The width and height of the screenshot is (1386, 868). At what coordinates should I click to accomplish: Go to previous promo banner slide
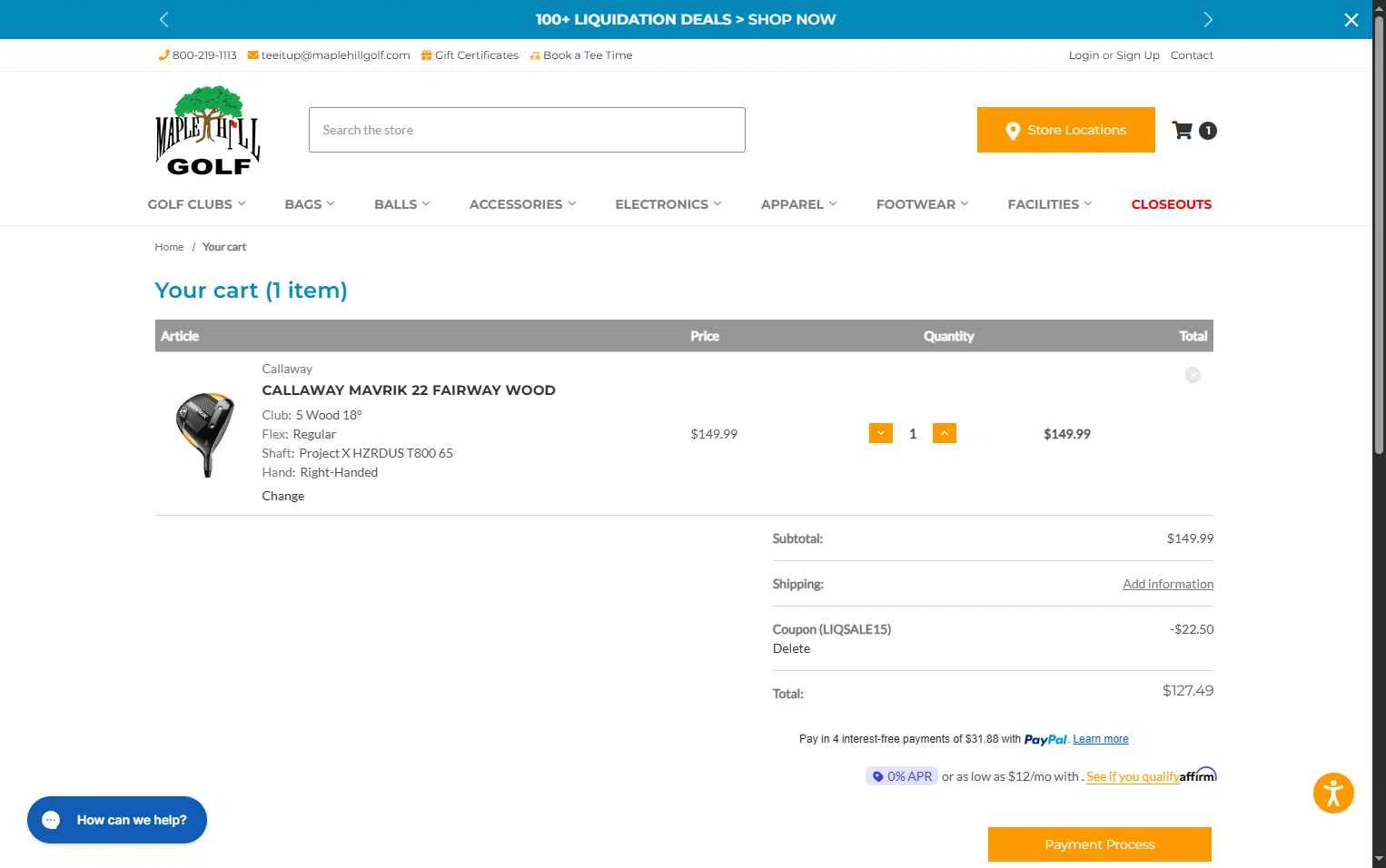click(x=163, y=19)
